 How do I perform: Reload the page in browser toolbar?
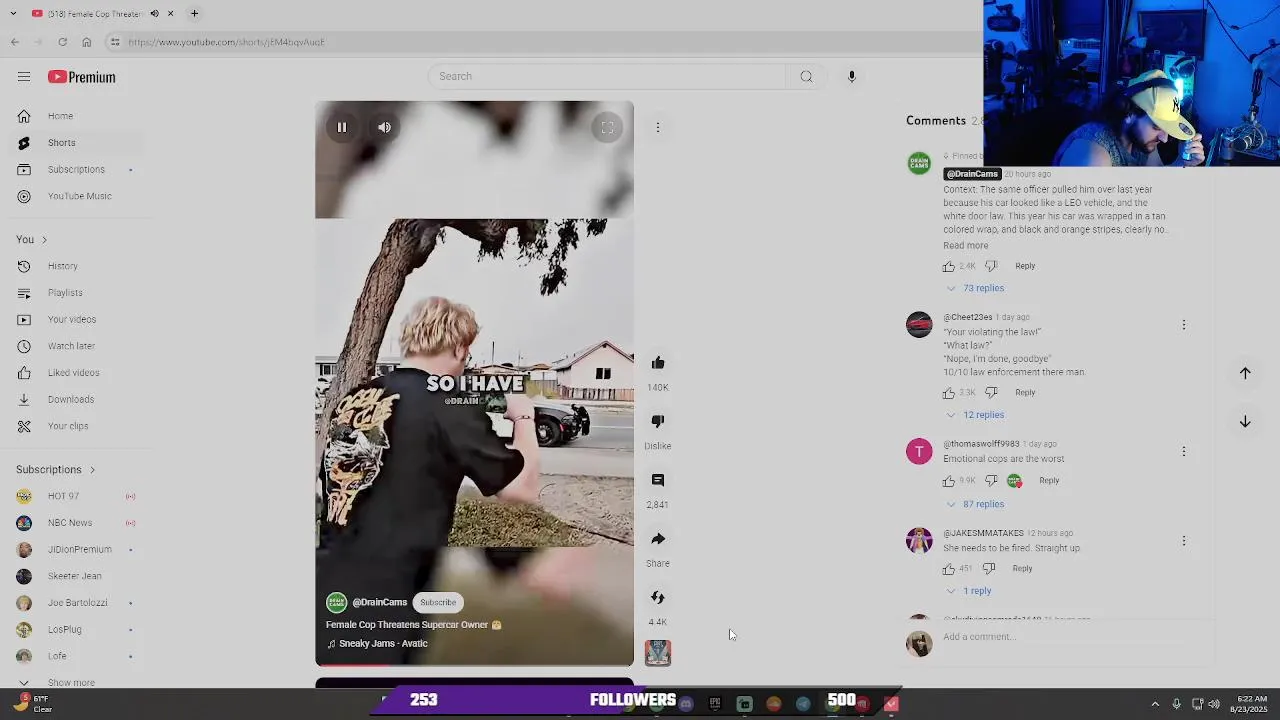click(x=62, y=42)
